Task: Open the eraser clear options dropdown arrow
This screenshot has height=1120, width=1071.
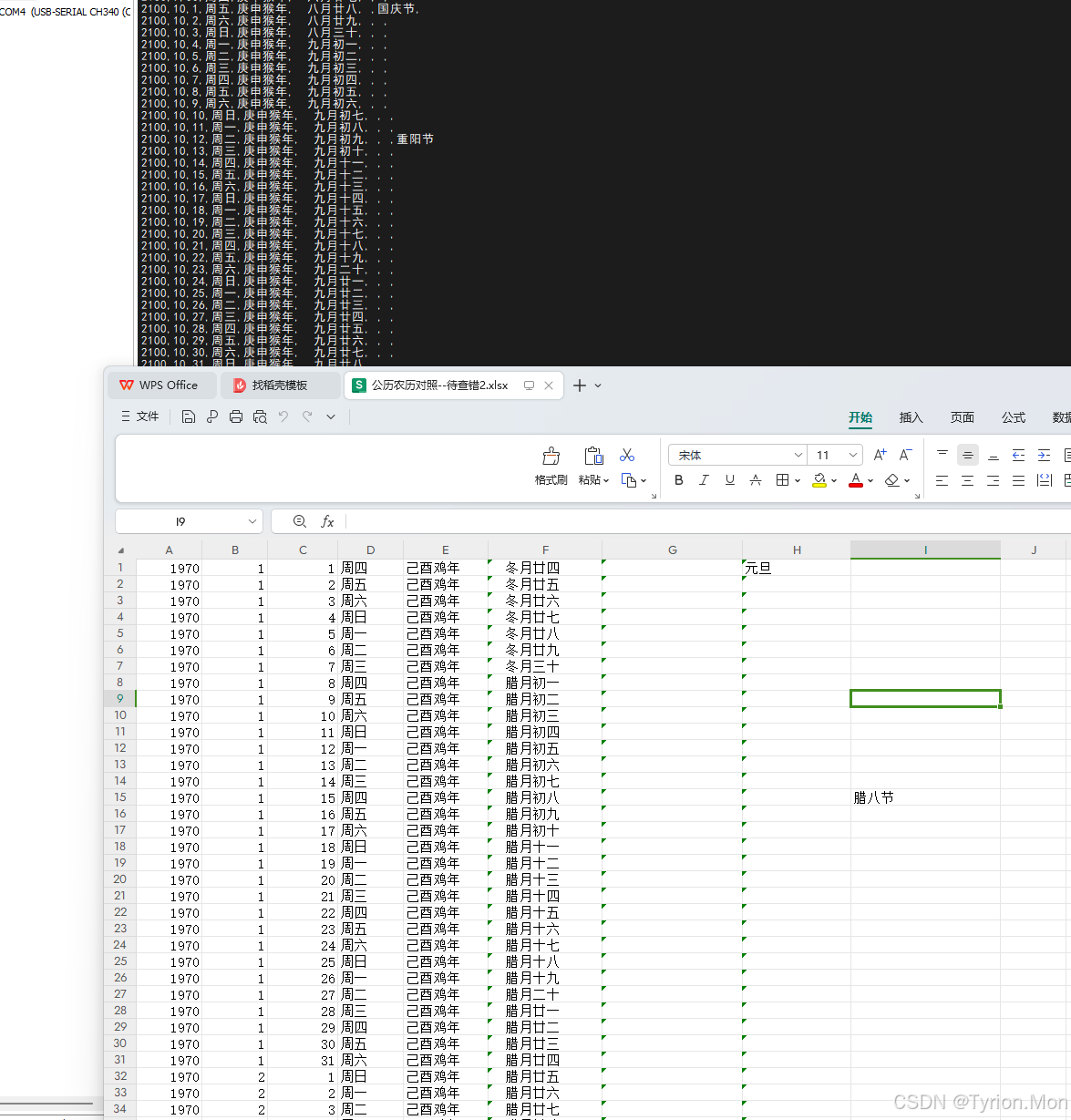Action: click(907, 480)
